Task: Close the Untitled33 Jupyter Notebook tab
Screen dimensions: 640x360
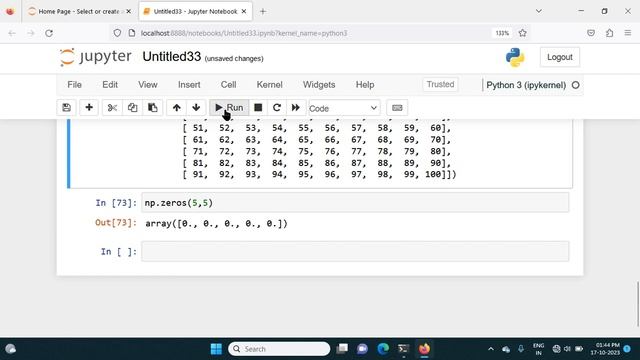Action: click(244, 11)
